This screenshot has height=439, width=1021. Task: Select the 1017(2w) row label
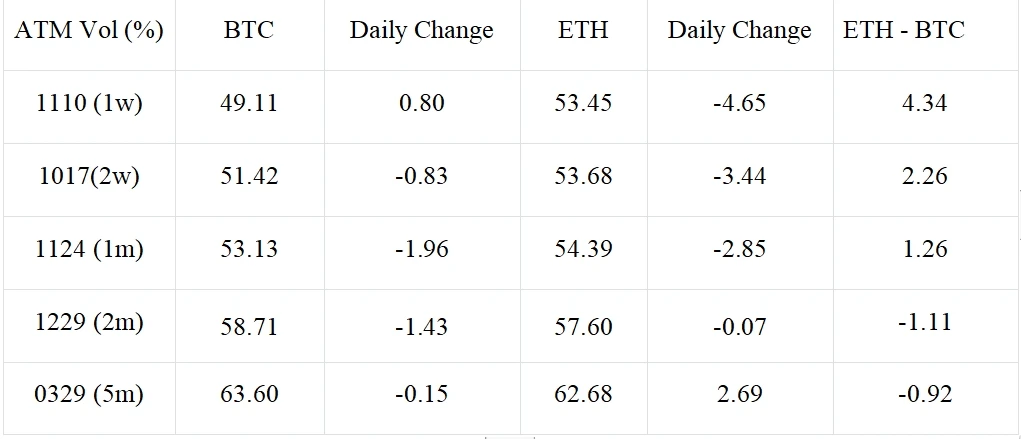88,176
